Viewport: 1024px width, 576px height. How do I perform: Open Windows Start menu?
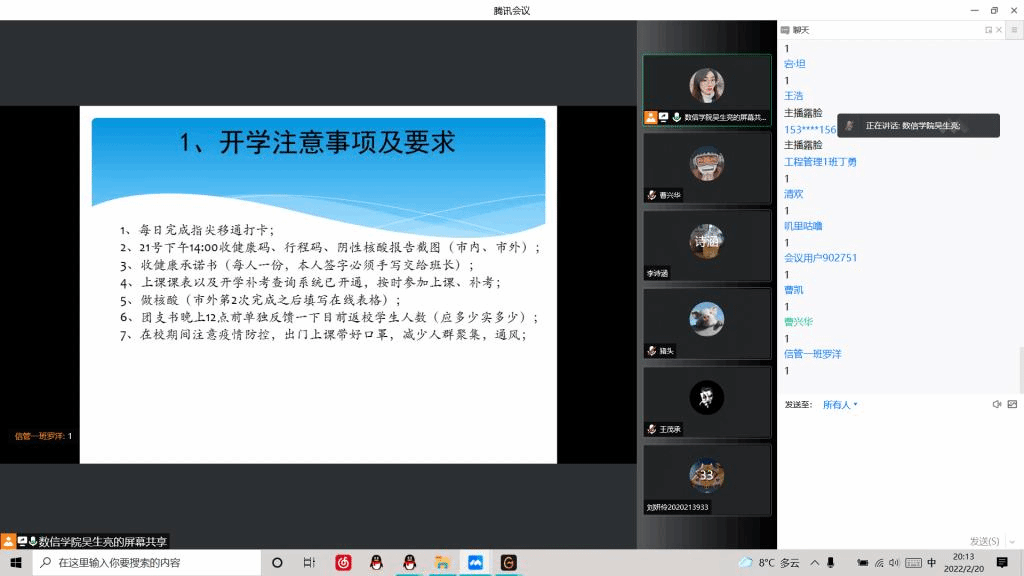tap(16, 562)
